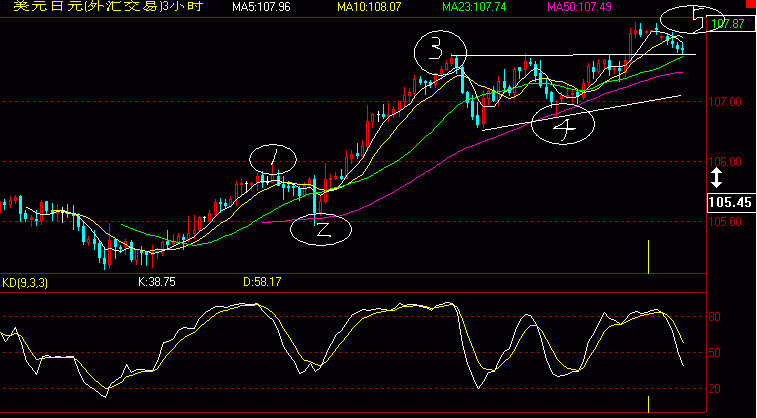Screen dimensions: 757x418
Task: Click the D:58.17 value label
Action: coord(262,282)
